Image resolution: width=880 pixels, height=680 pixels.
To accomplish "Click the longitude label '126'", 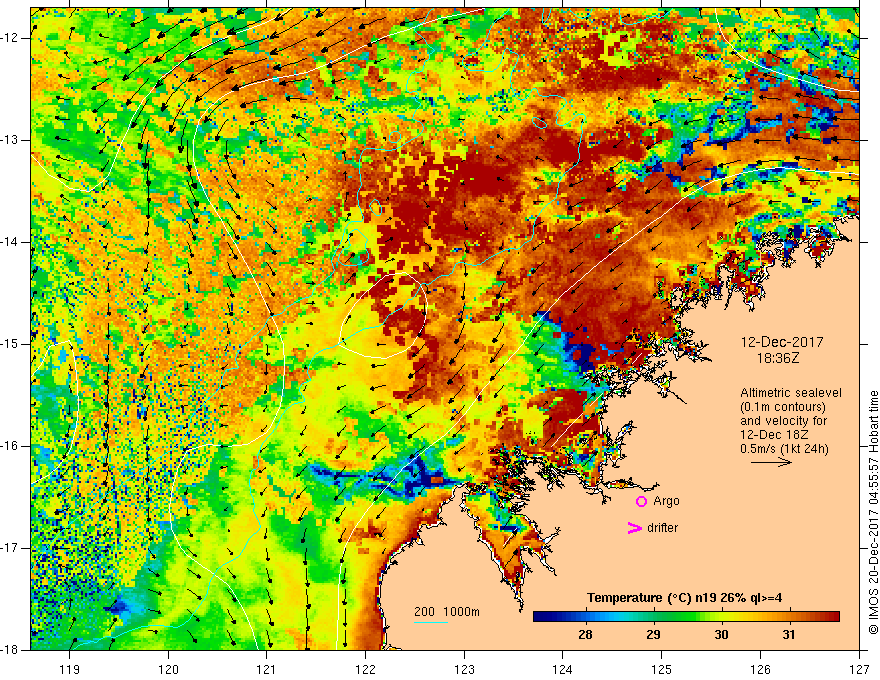I will [760, 669].
